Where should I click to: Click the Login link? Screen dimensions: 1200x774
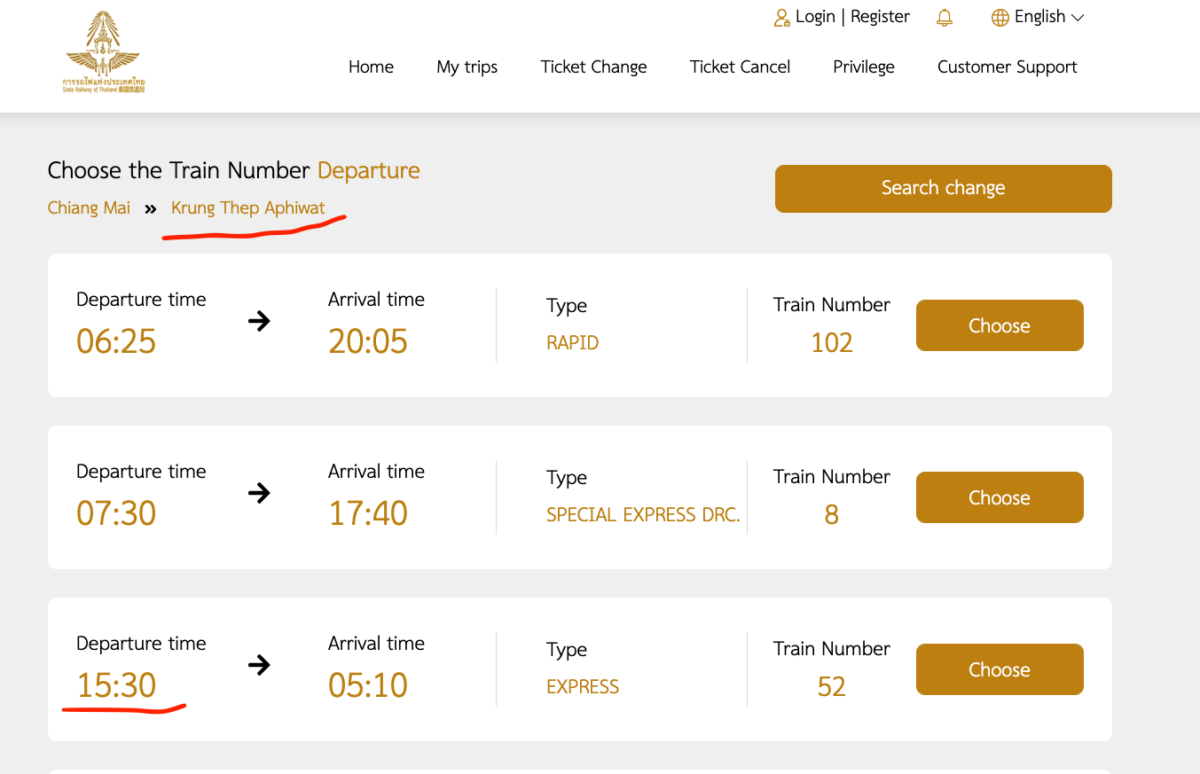(815, 17)
